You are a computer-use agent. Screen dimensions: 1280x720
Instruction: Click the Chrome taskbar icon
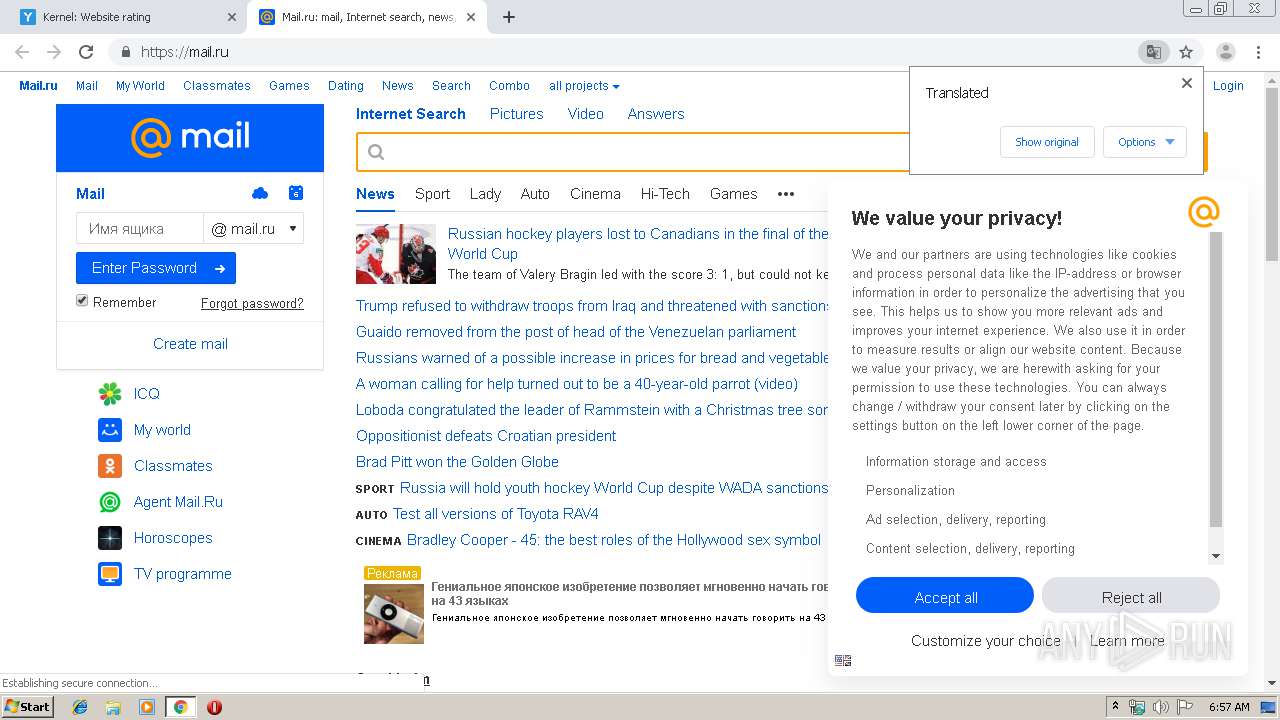[180, 707]
